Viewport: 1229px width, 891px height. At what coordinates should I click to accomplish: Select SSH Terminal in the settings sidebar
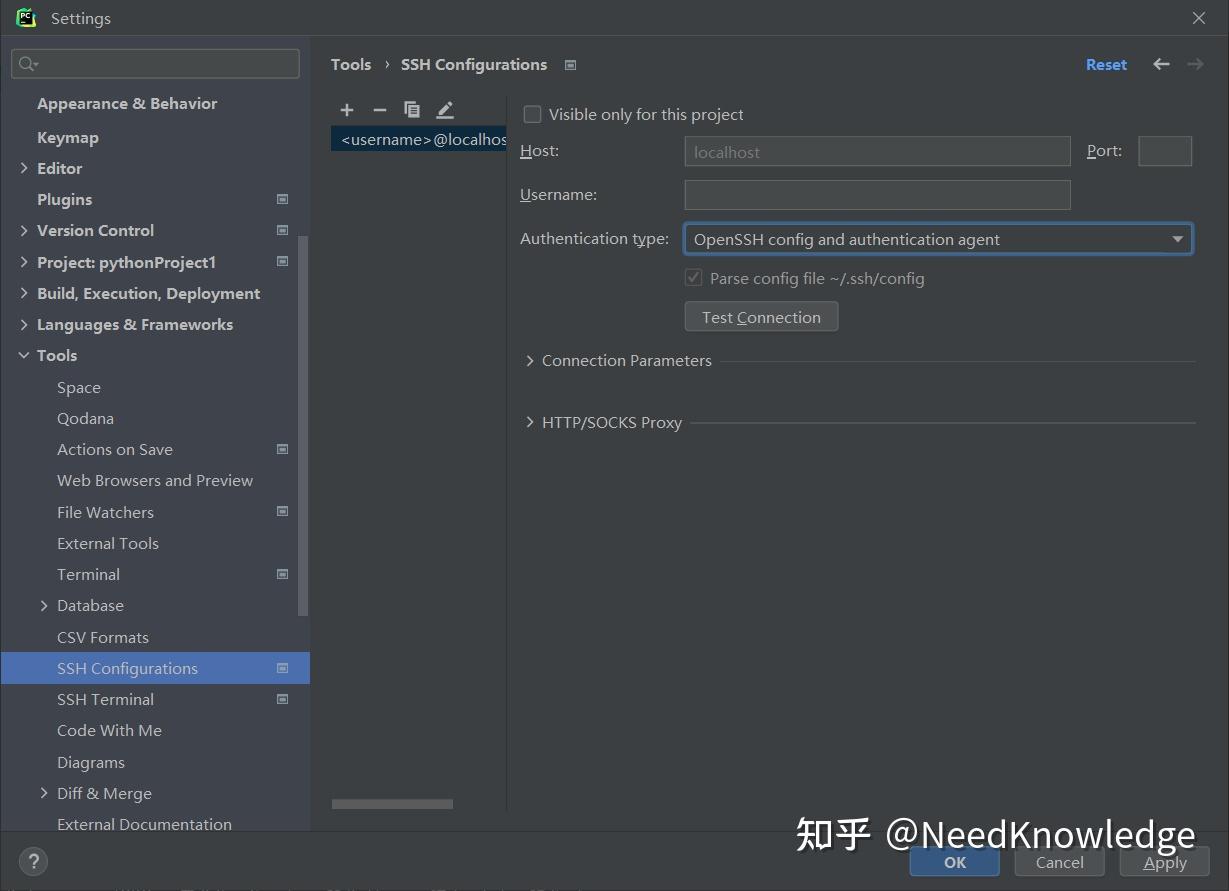click(105, 699)
